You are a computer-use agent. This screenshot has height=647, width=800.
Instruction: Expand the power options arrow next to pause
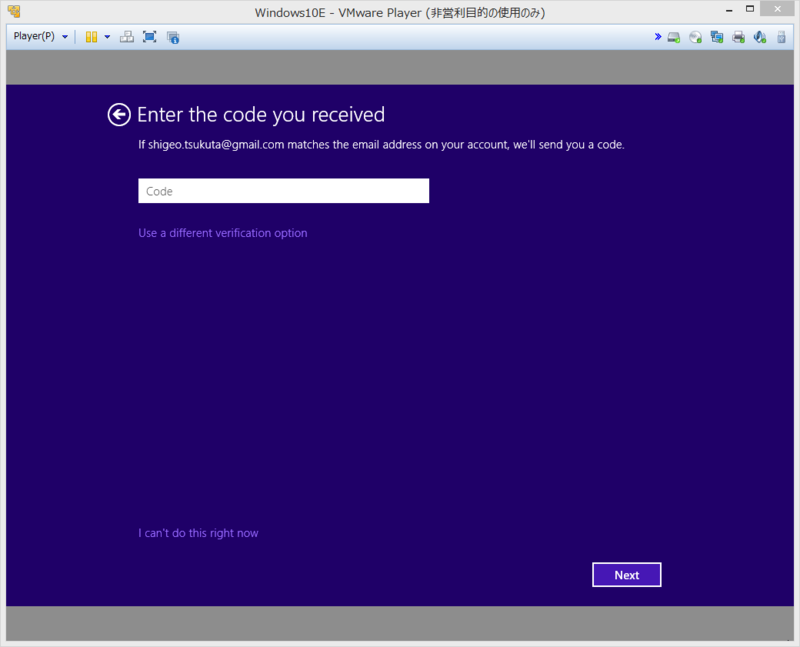(x=107, y=37)
